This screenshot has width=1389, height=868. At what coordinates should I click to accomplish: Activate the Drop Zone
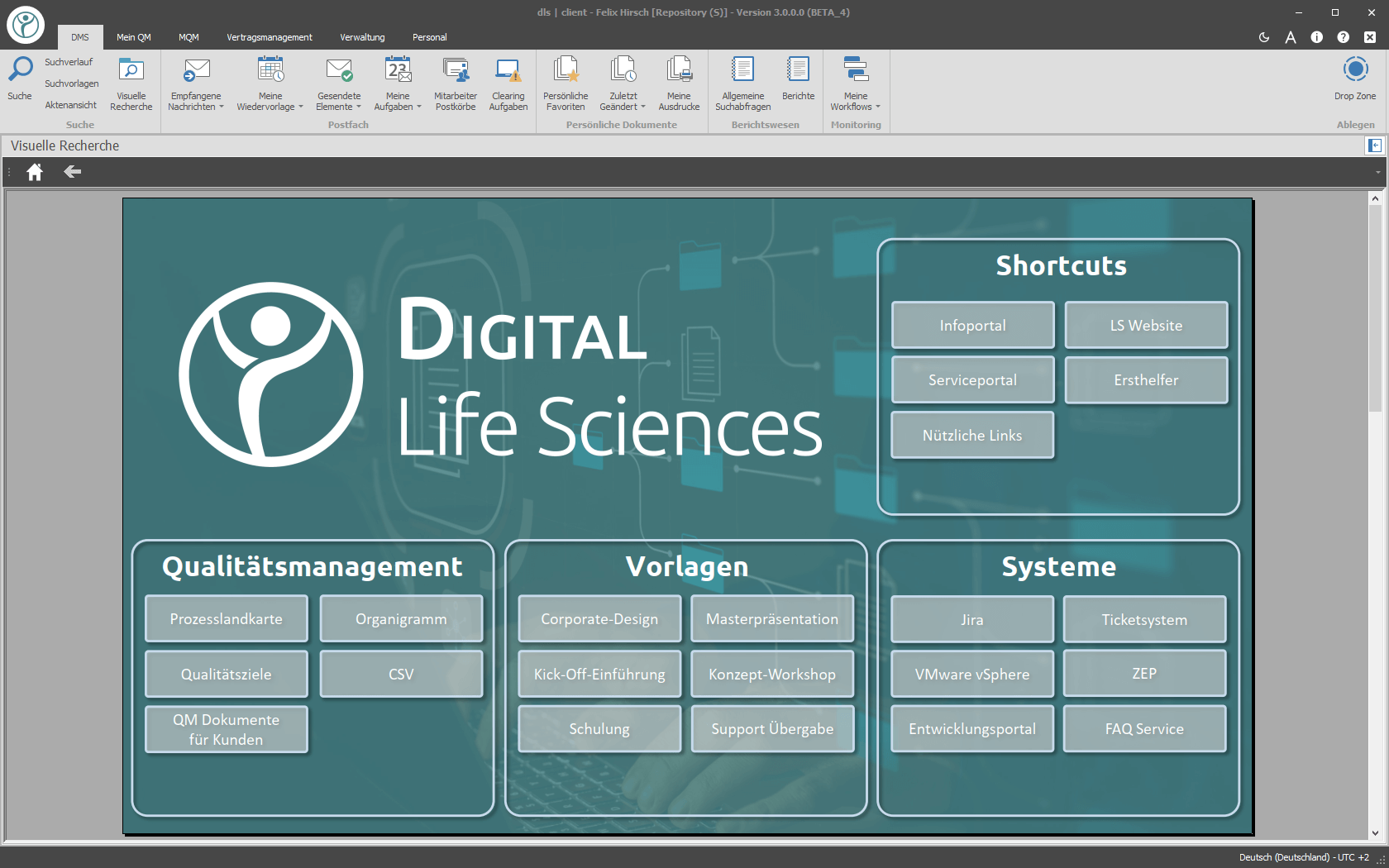coord(1355,79)
